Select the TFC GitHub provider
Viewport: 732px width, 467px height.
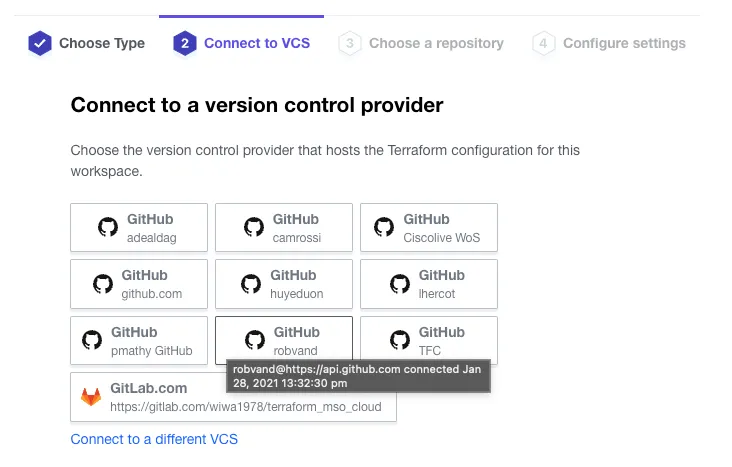tap(429, 341)
